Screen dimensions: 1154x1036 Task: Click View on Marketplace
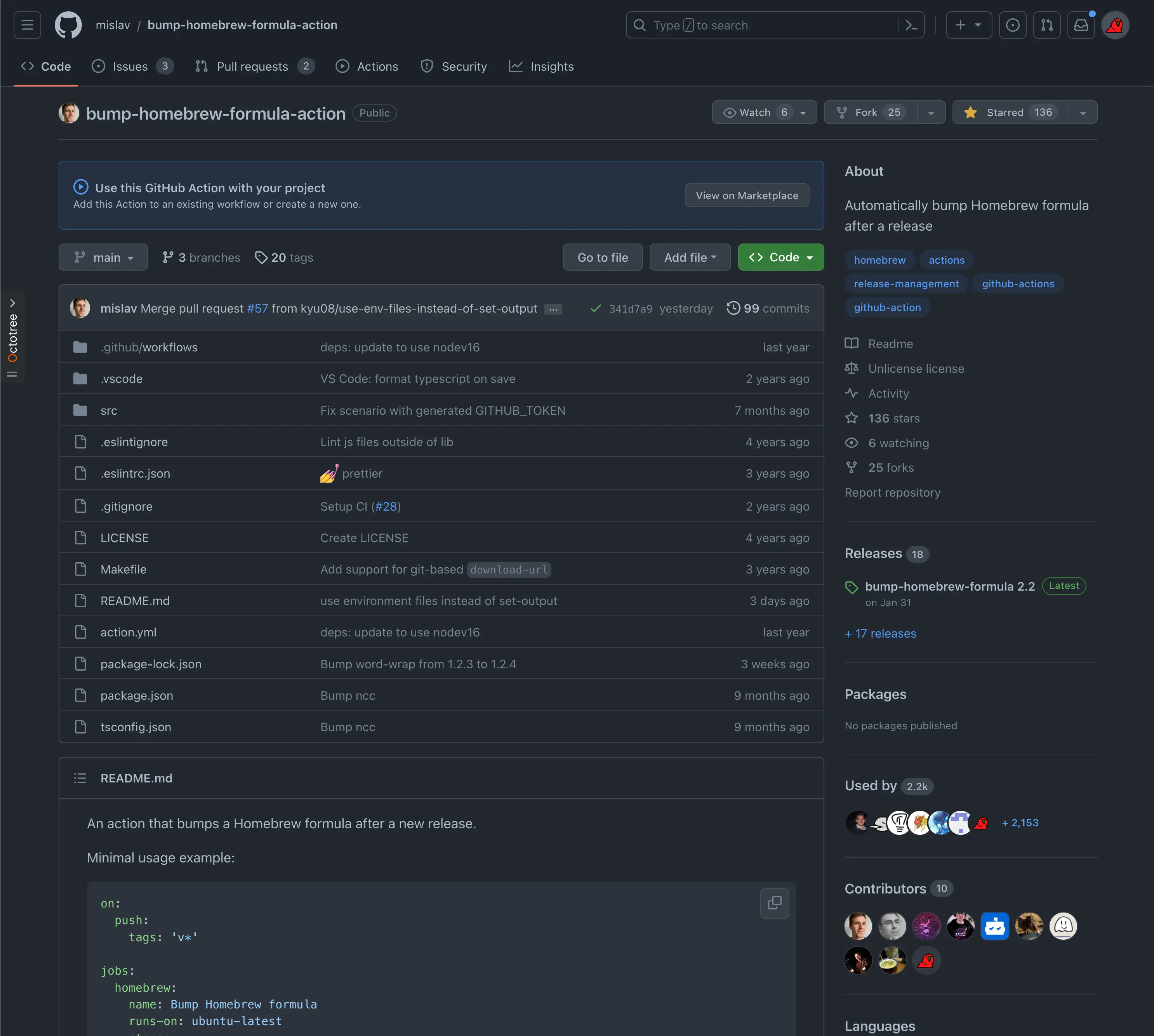(746, 195)
